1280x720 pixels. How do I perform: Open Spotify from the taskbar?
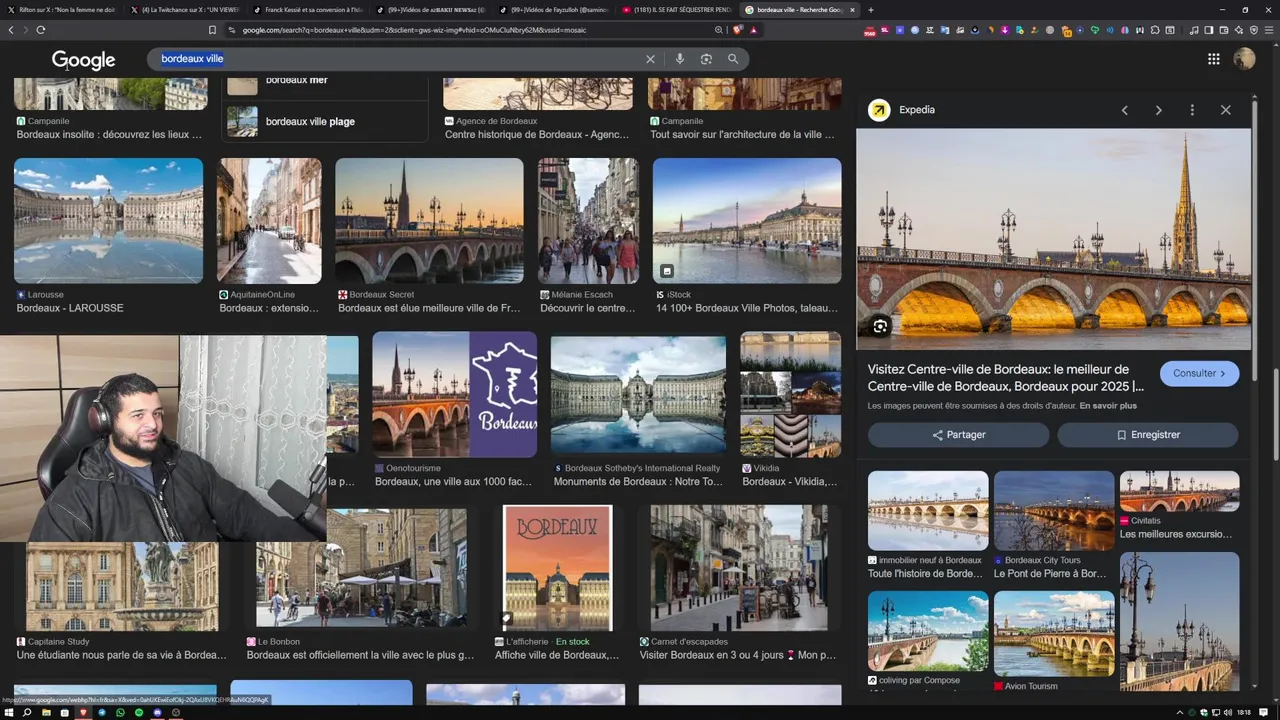coord(139,712)
